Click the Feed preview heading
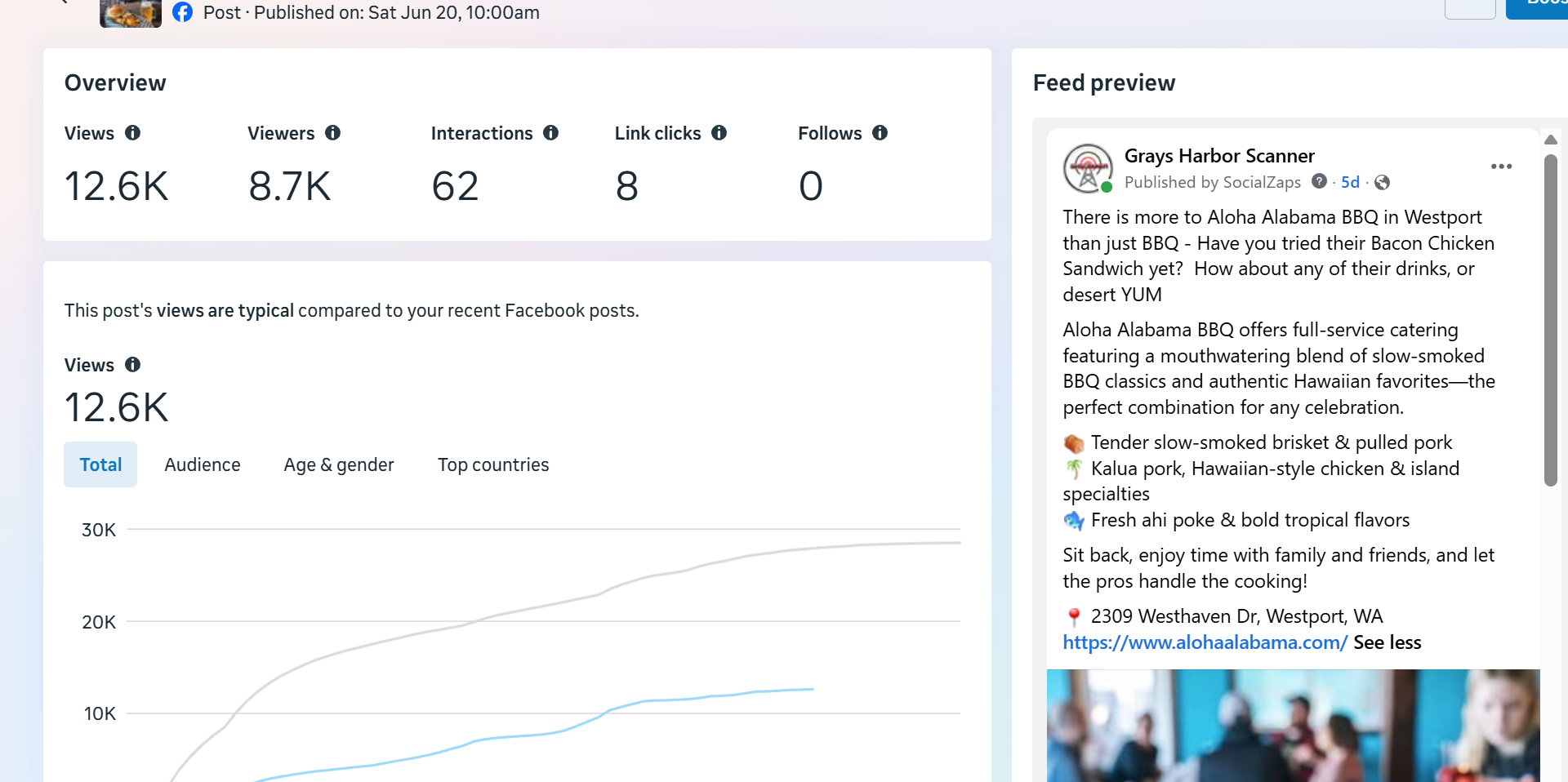Viewport: 1568px width, 782px height. pos(1104,83)
